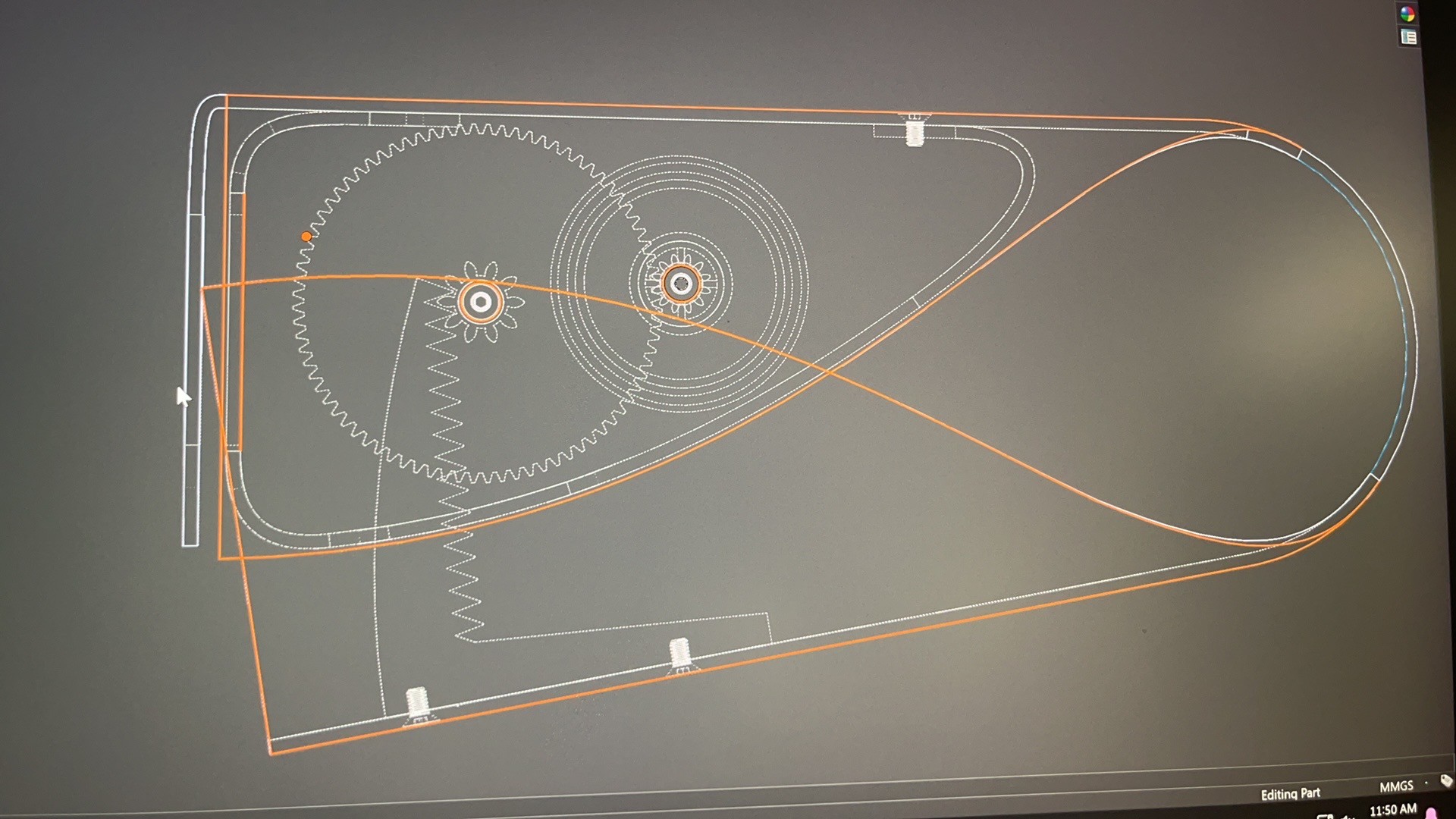Open the MMGS unit system menu
This screenshot has width=1456, height=819.
click(1395, 786)
